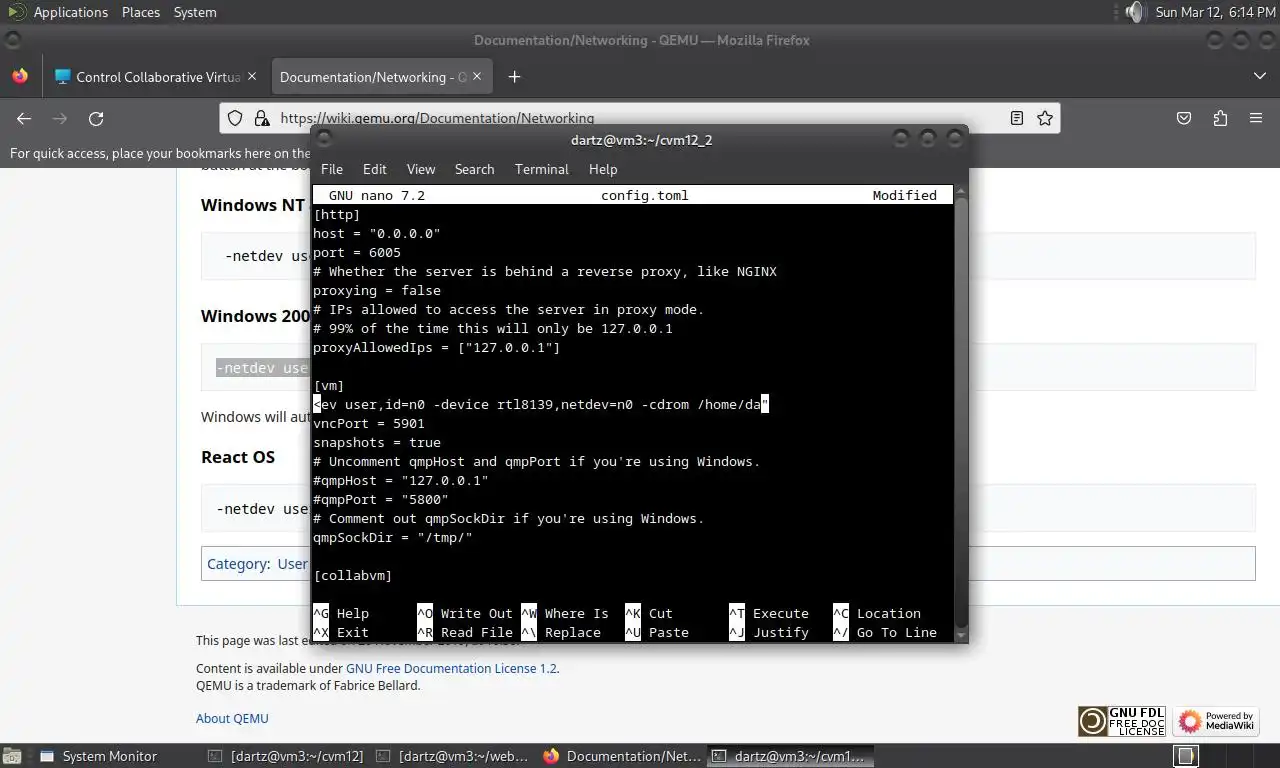Open the terminal Search menu
The height and width of the screenshot is (768, 1280).
tap(474, 169)
